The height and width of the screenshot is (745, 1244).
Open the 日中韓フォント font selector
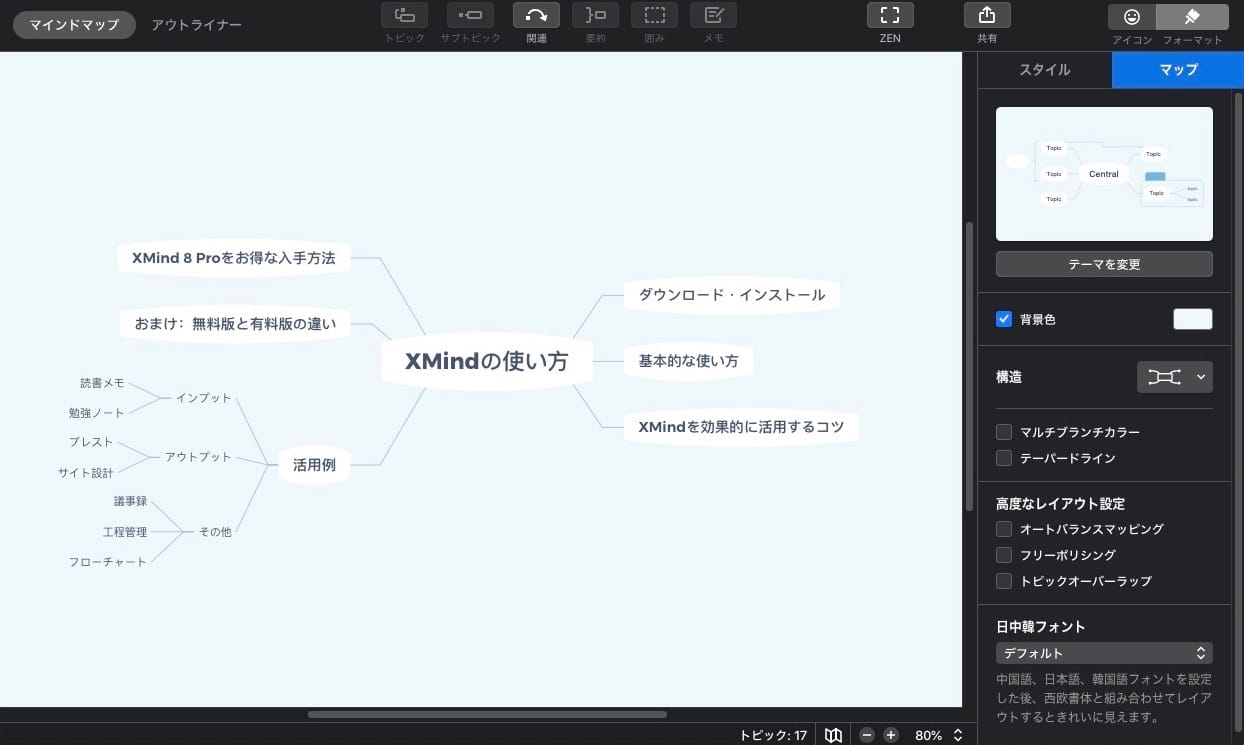point(1104,652)
